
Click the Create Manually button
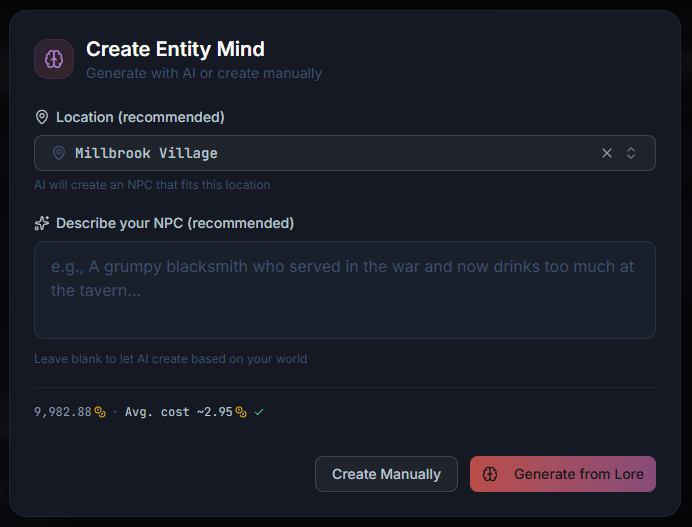(386, 474)
